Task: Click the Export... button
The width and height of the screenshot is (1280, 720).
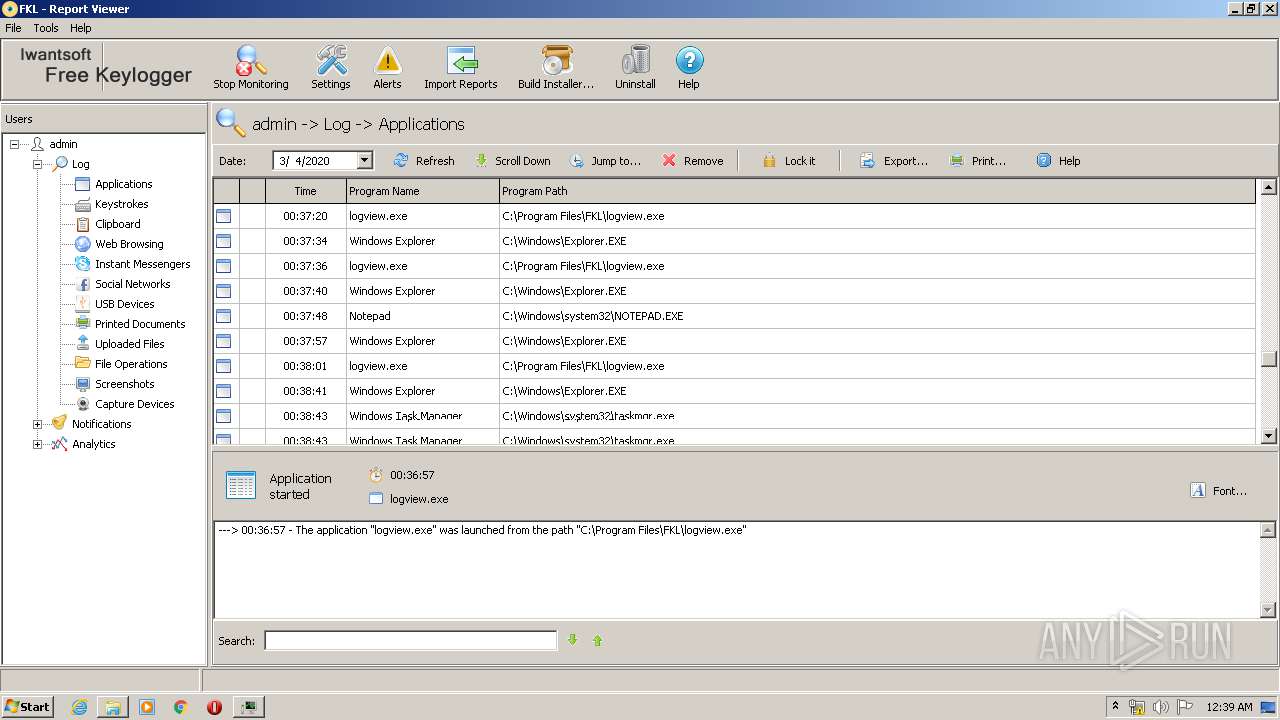Action: (x=894, y=161)
